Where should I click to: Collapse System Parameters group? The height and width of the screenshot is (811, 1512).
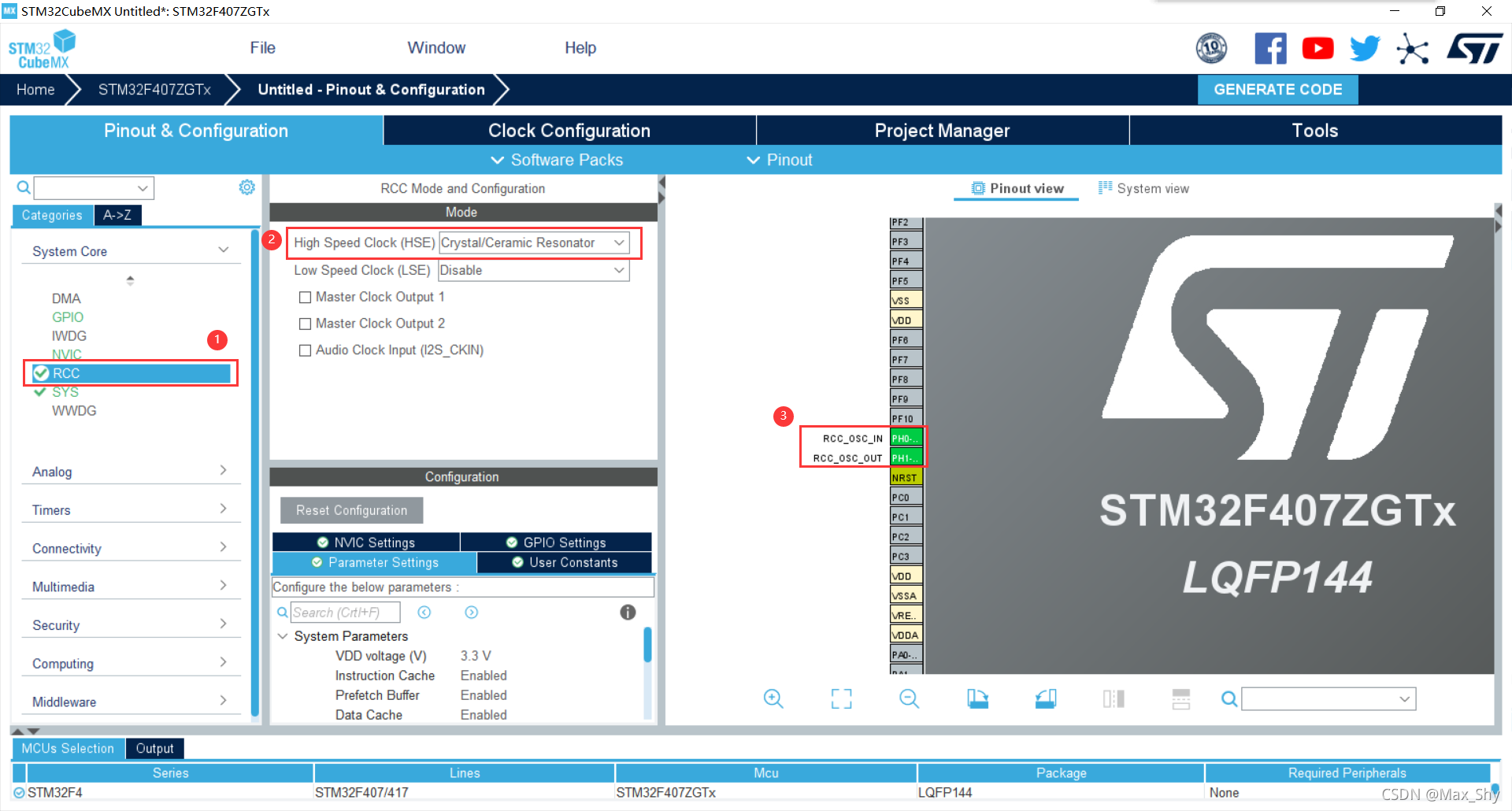(282, 636)
